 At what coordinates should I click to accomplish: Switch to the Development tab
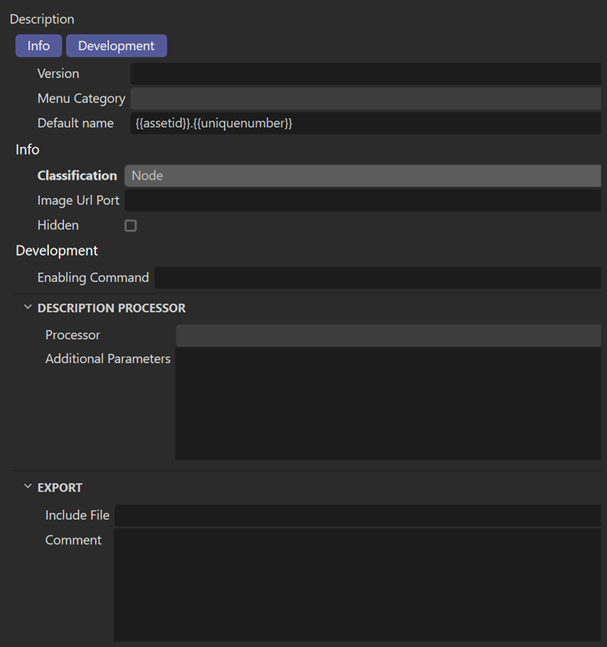[x=116, y=46]
